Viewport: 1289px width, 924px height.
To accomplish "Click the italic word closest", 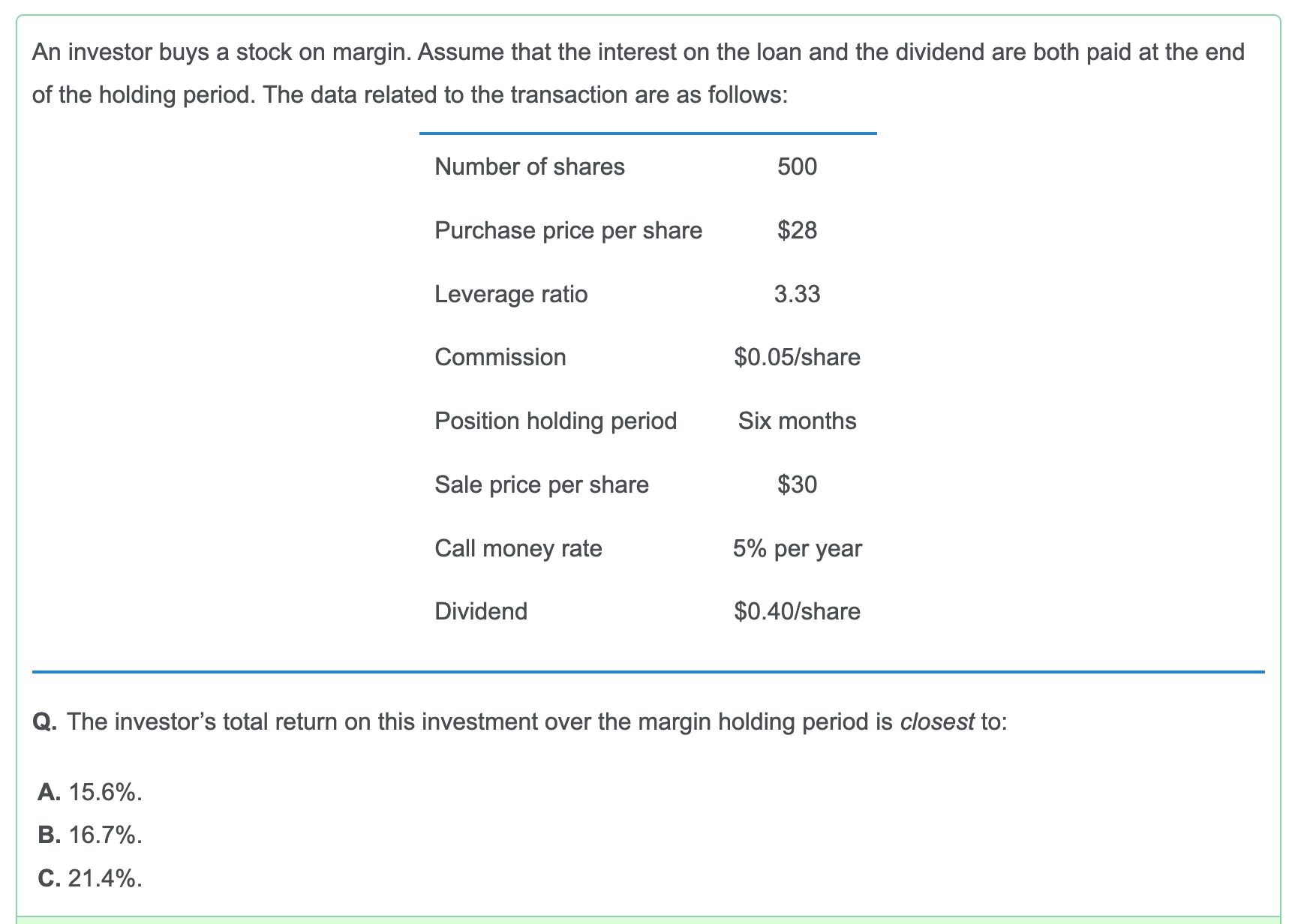I will (937, 721).
